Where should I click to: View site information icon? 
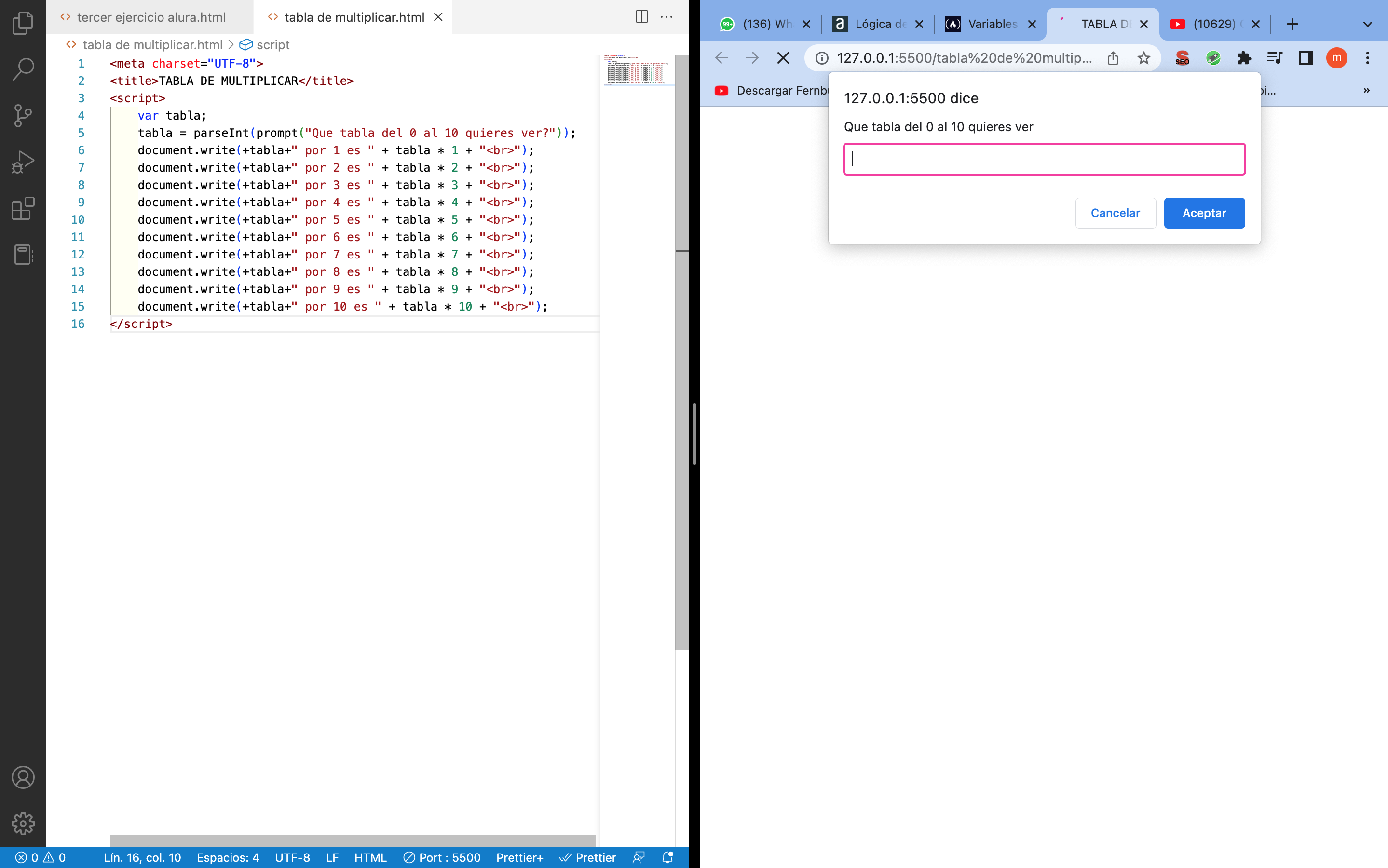click(822, 58)
